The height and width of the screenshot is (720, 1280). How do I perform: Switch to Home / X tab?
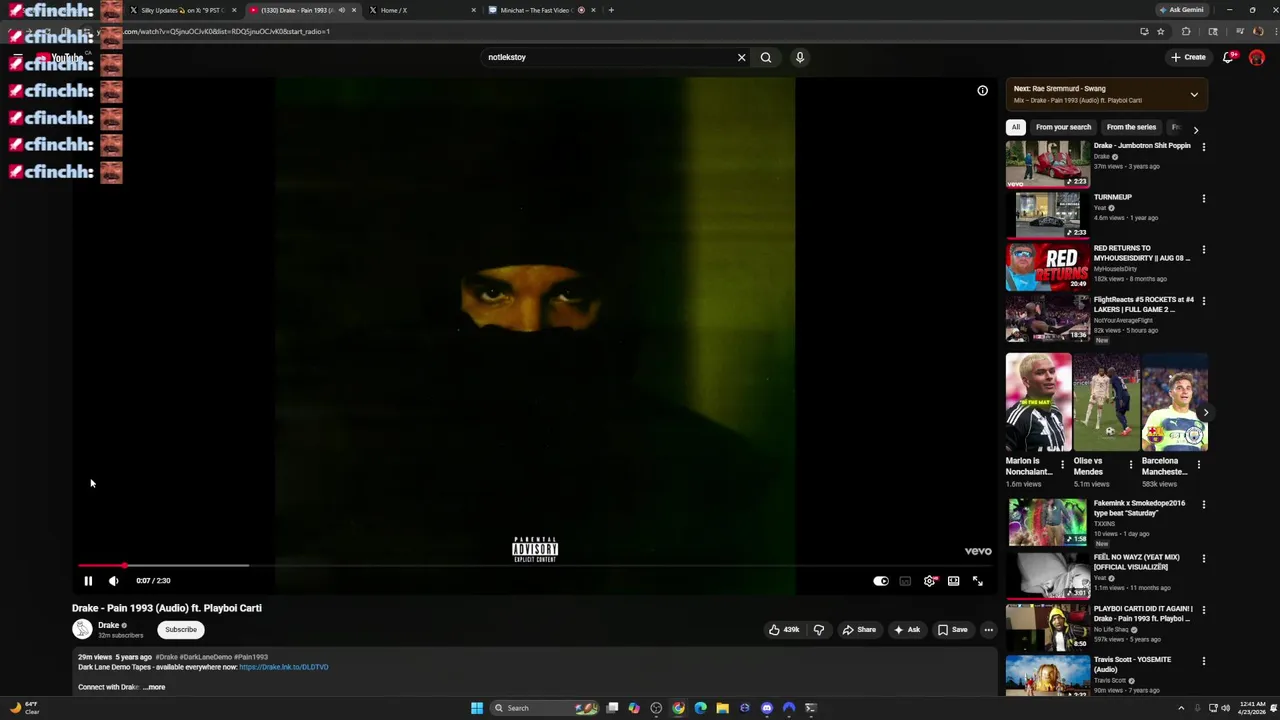click(420, 10)
